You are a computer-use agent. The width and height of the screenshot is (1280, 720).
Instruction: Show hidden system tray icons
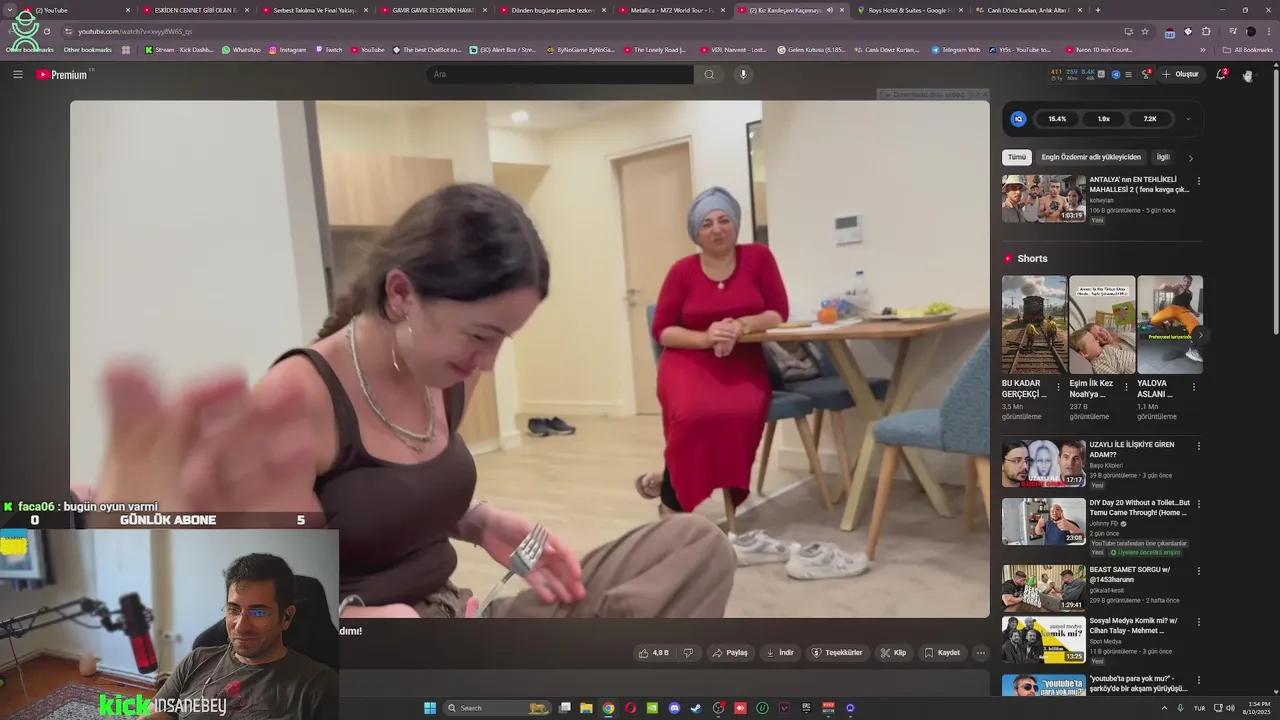pos(1166,708)
